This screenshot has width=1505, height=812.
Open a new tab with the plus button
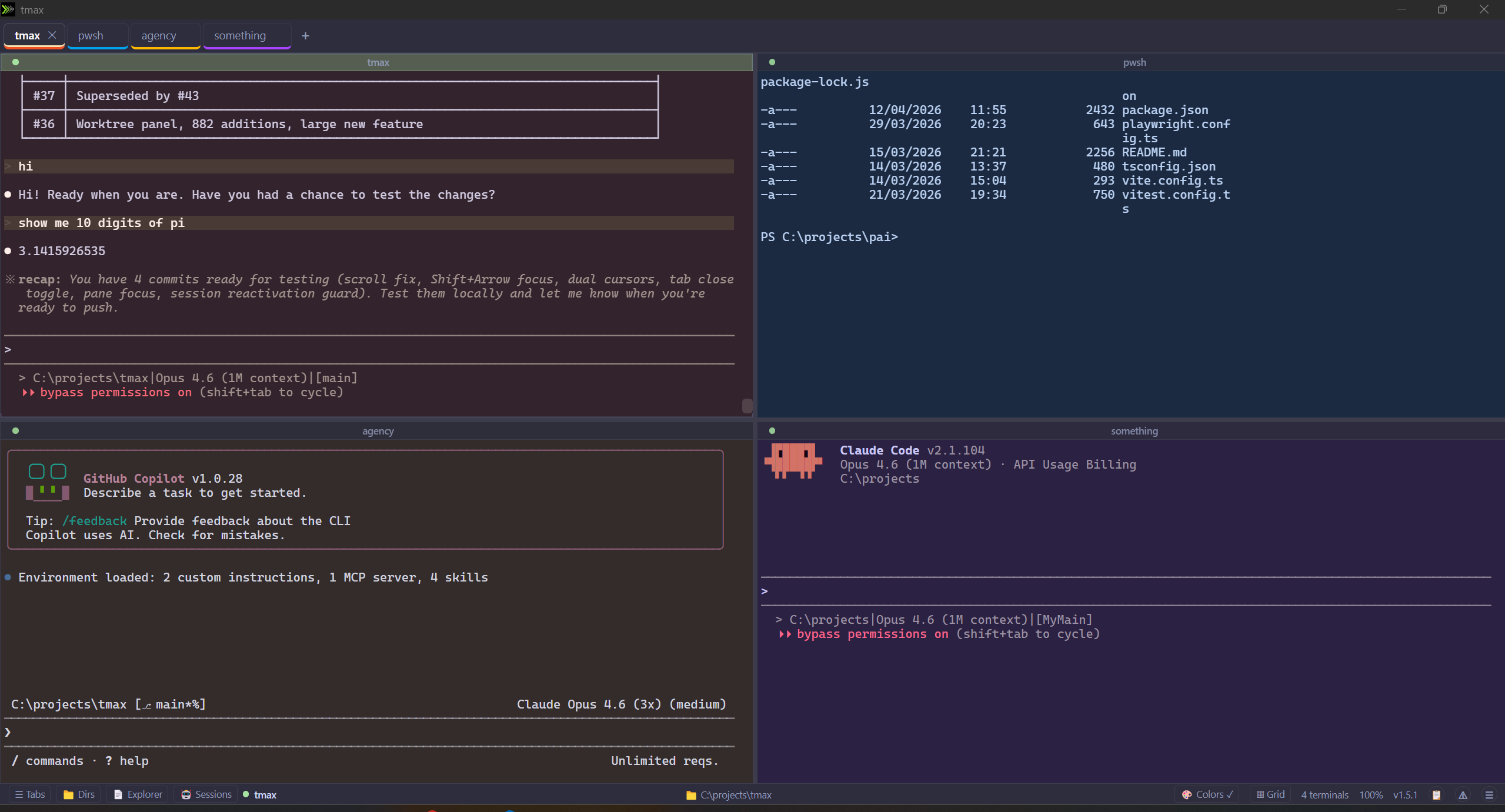click(x=305, y=36)
